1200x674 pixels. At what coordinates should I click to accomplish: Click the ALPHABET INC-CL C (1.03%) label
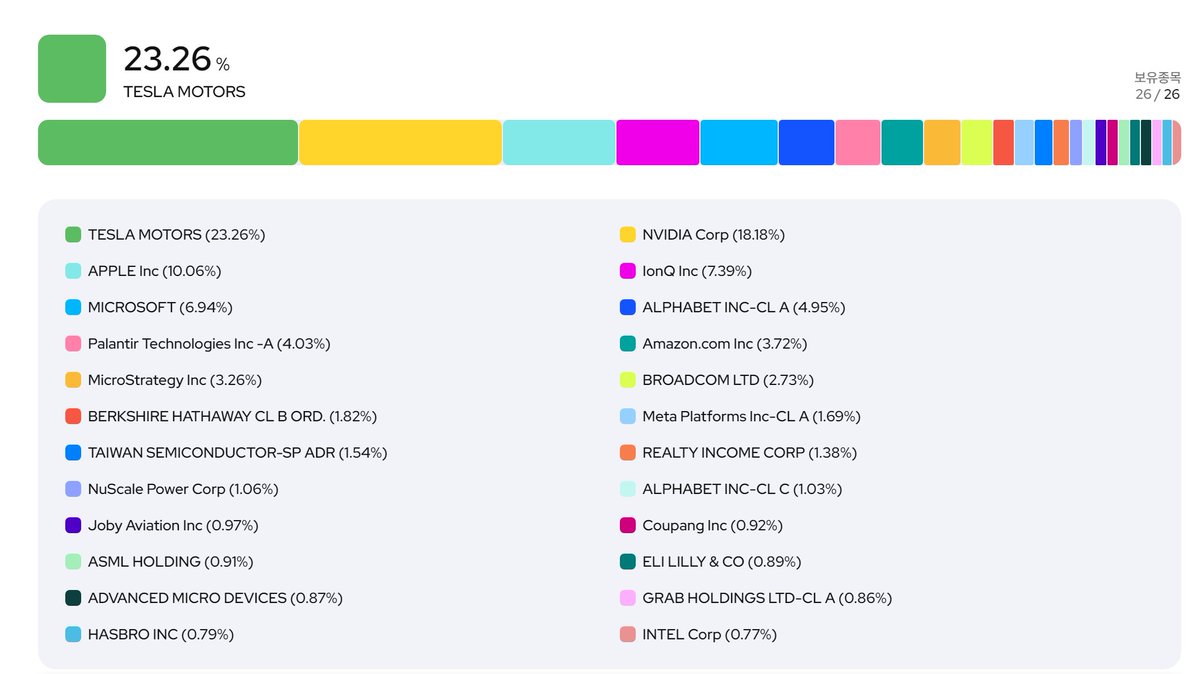[x=742, y=489]
